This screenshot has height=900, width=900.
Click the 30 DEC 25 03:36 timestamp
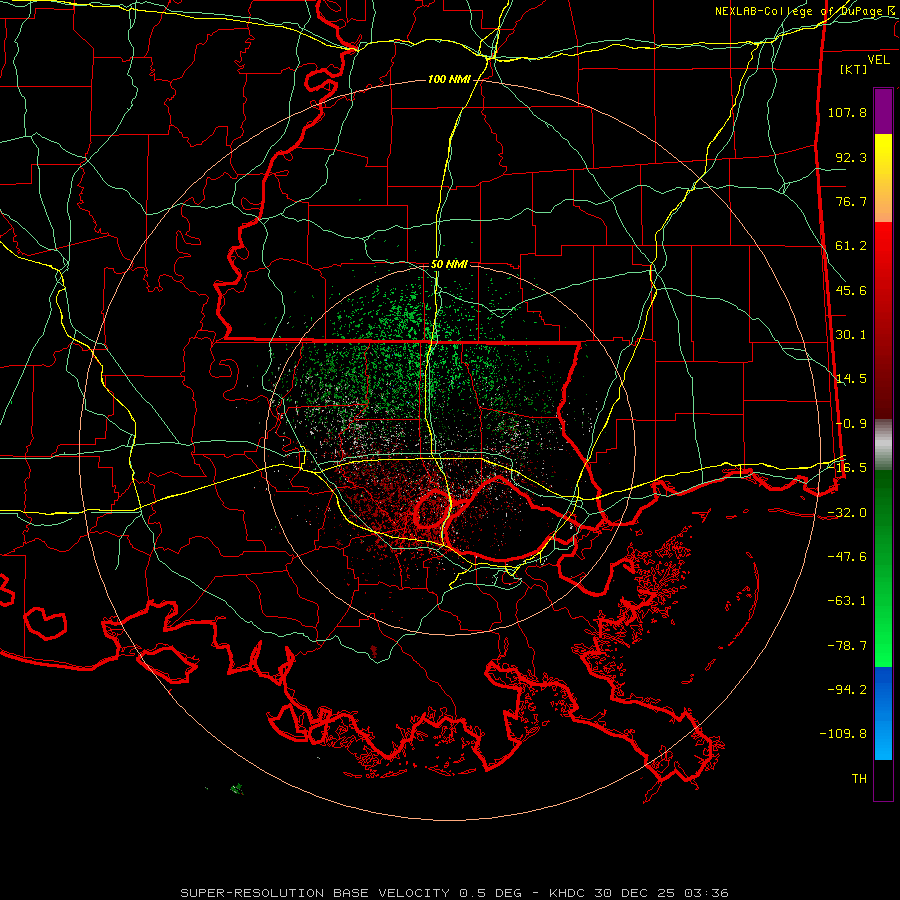659,893
